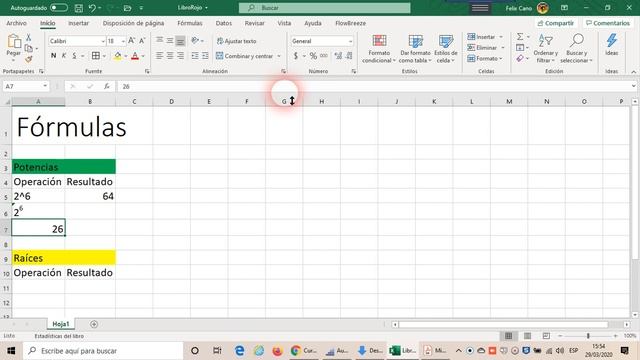Increase font size with the larger A icon
640x360 pixels.
(x=131, y=41)
